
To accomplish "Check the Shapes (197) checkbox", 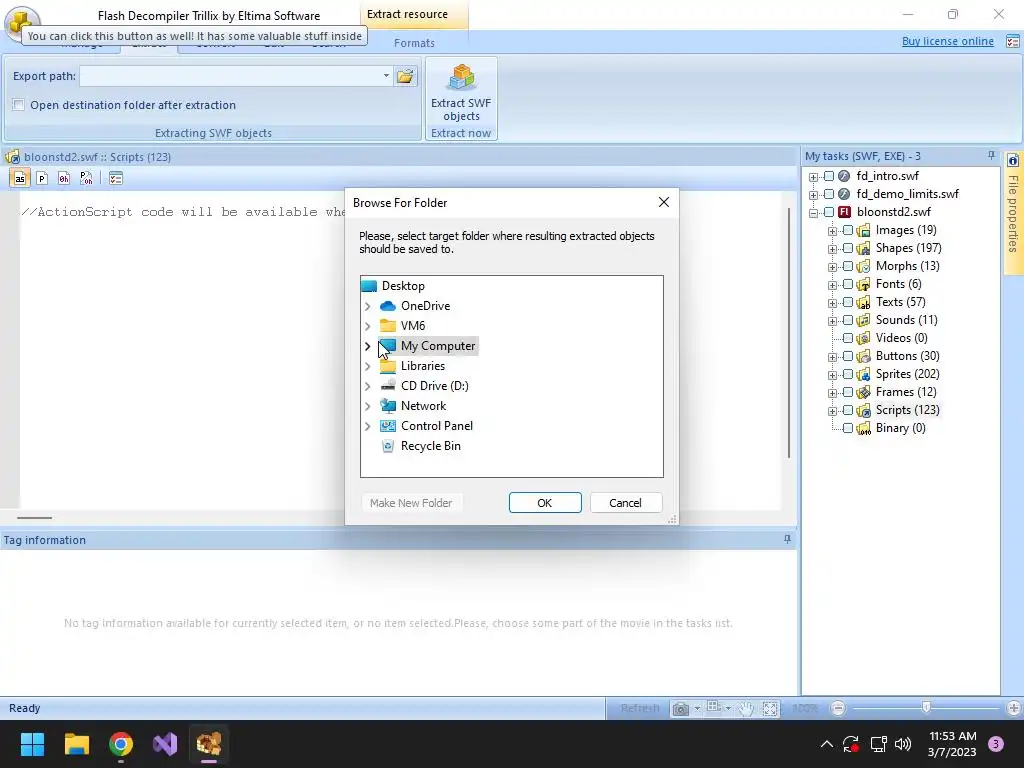I will pyautogui.click(x=848, y=248).
